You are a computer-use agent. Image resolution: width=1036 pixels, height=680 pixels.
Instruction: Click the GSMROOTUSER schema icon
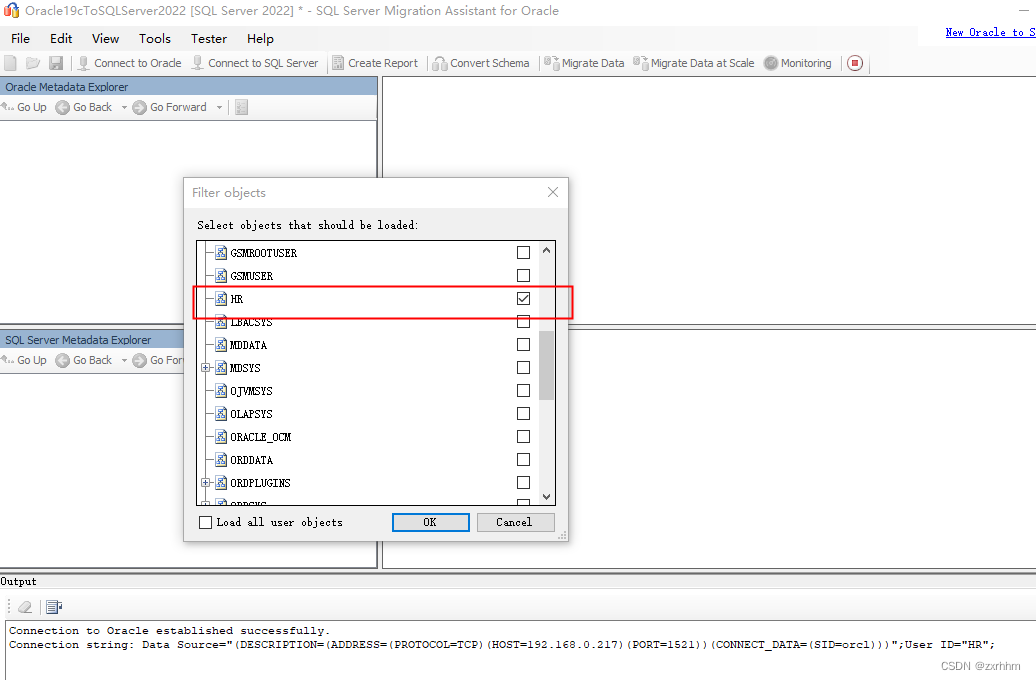click(221, 252)
